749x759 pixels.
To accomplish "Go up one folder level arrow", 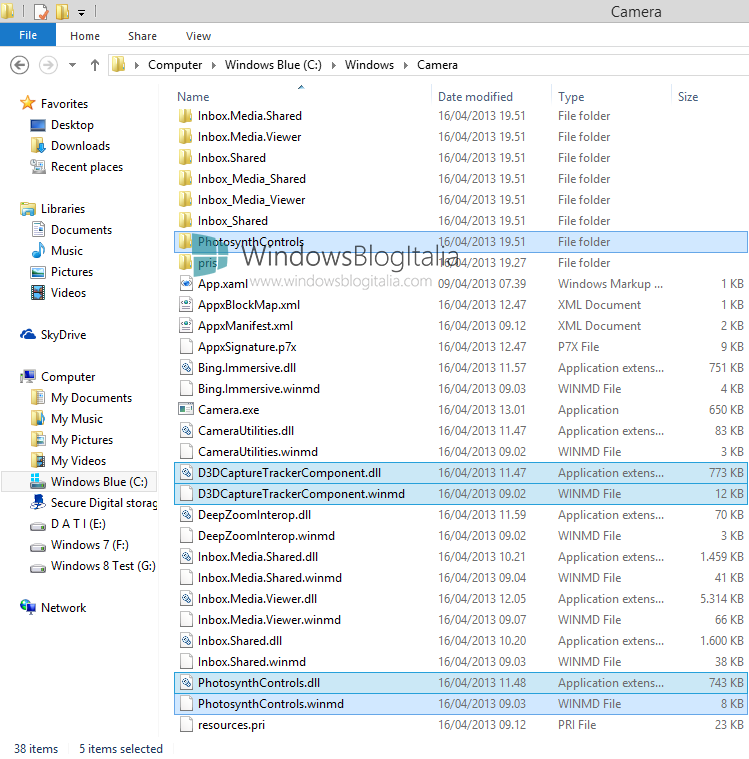I will (95, 65).
